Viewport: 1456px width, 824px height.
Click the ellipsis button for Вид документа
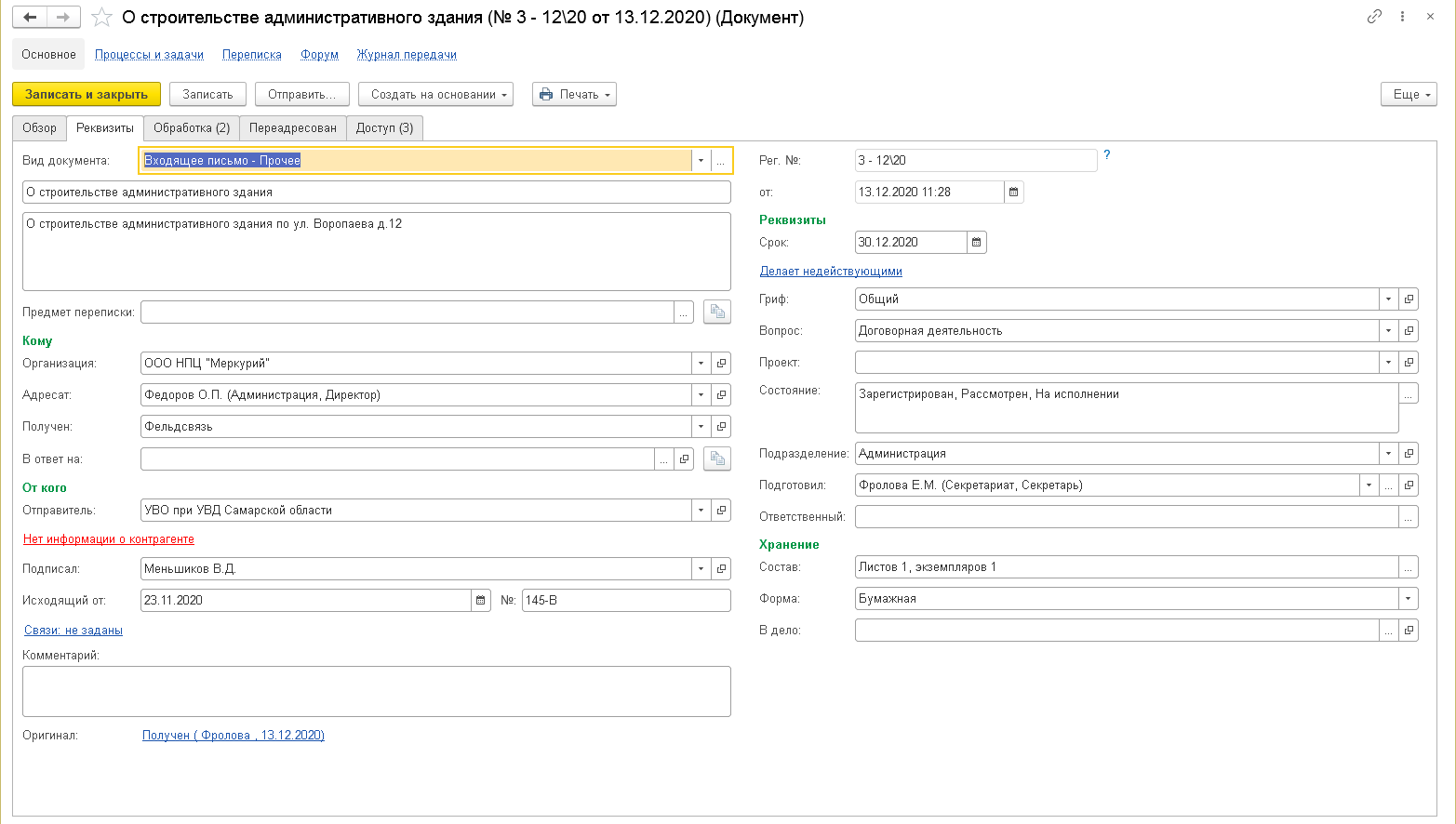click(x=721, y=161)
